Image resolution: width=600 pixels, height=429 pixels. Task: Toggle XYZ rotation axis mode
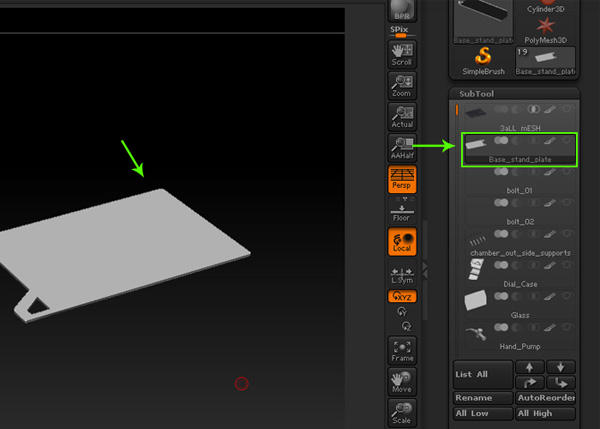[x=402, y=297]
